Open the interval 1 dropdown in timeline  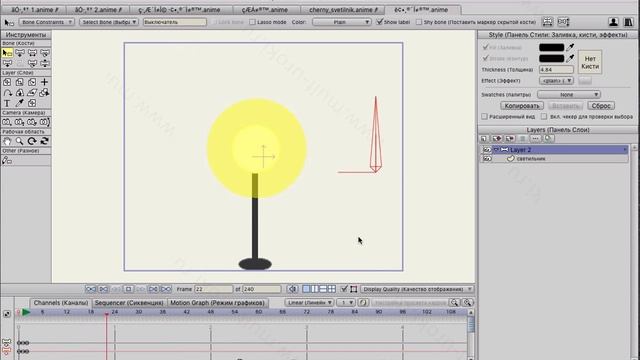346,302
